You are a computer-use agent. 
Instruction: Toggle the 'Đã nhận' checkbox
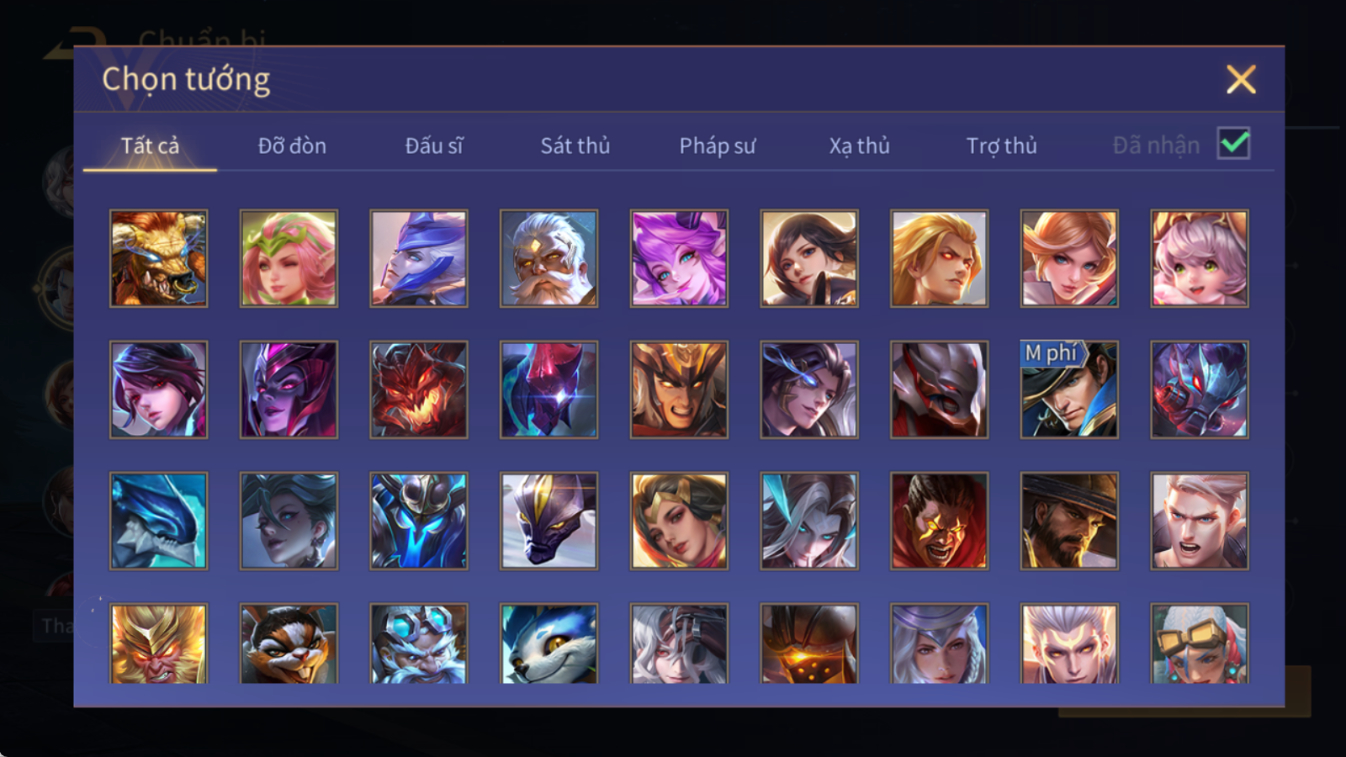[1234, 144]
